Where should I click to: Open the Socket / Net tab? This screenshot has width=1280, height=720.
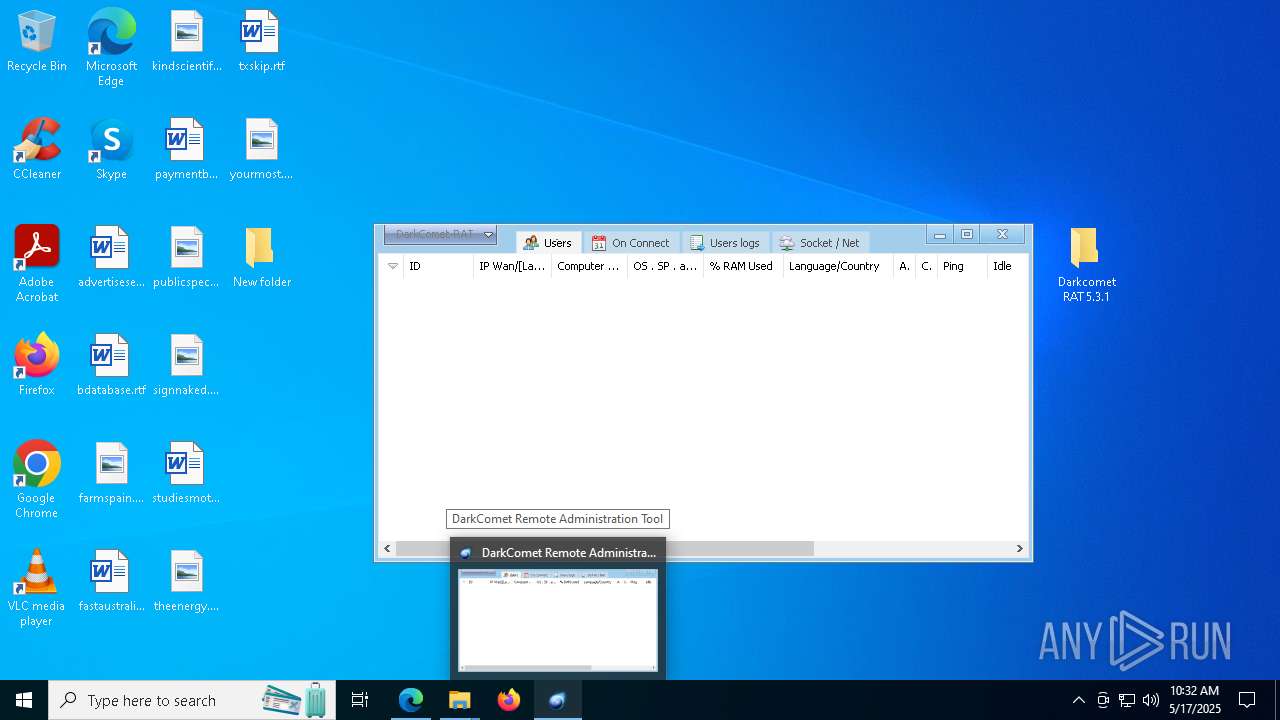click(820, 243)
